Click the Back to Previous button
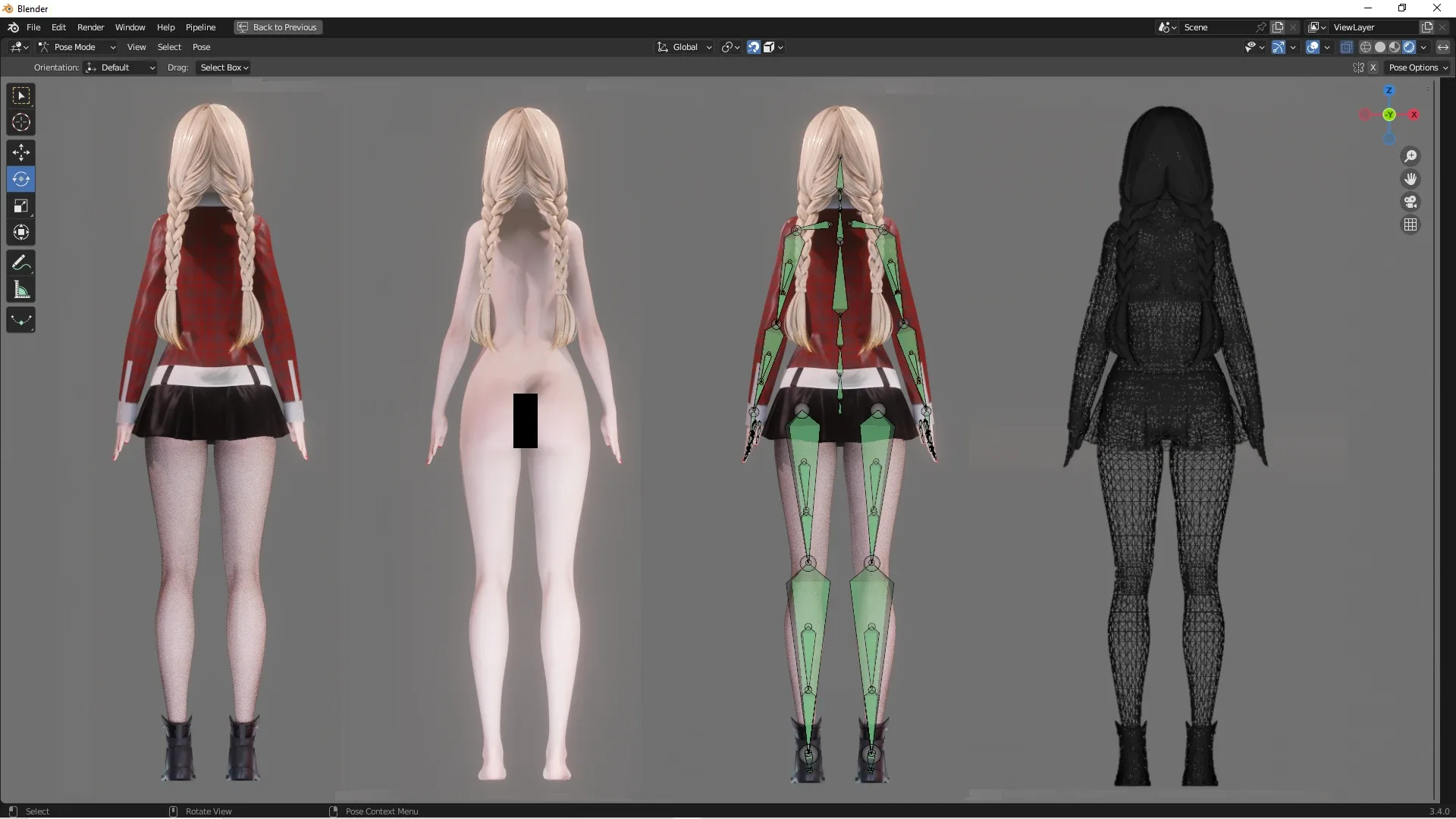Image resolution: width=1456 pixels, height=819 pixels. click(278, 27)
